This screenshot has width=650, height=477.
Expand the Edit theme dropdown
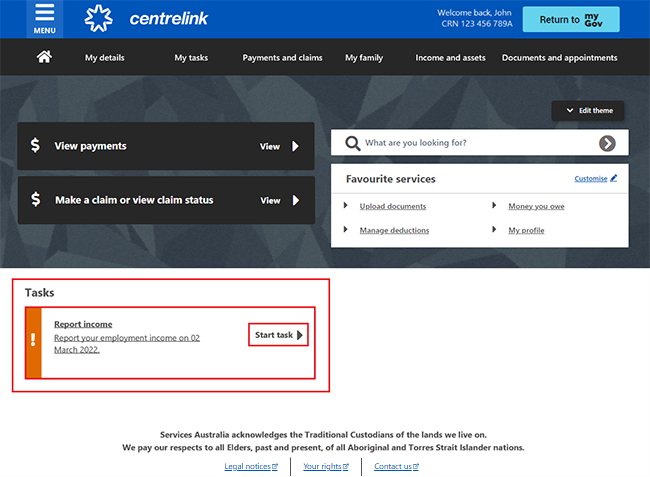click(587, 111)
